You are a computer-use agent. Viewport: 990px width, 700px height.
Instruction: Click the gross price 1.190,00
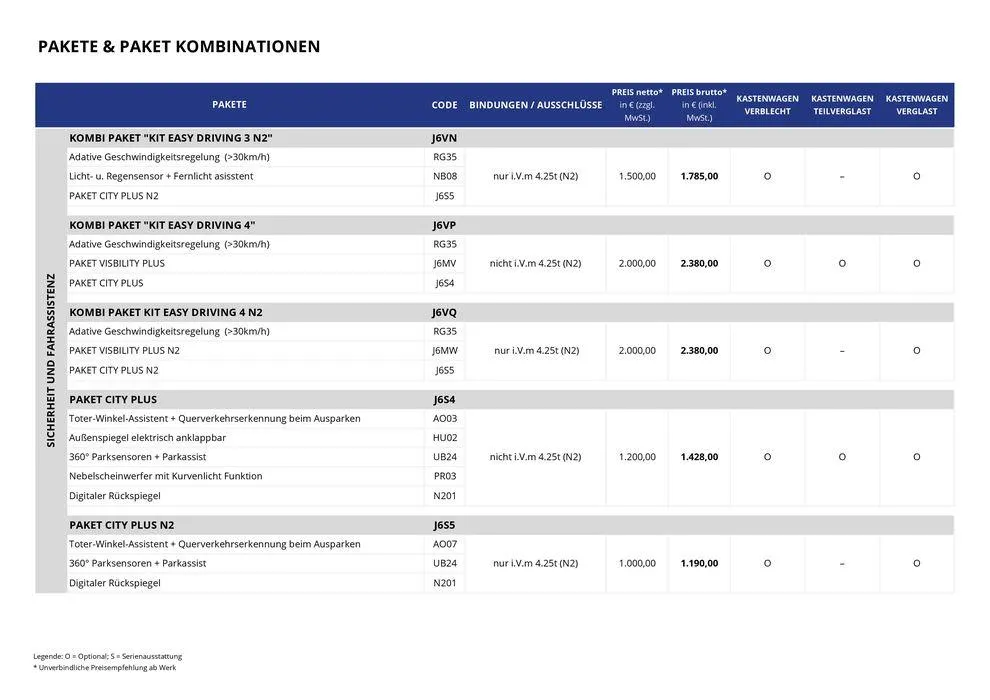[x=699, y=563]
